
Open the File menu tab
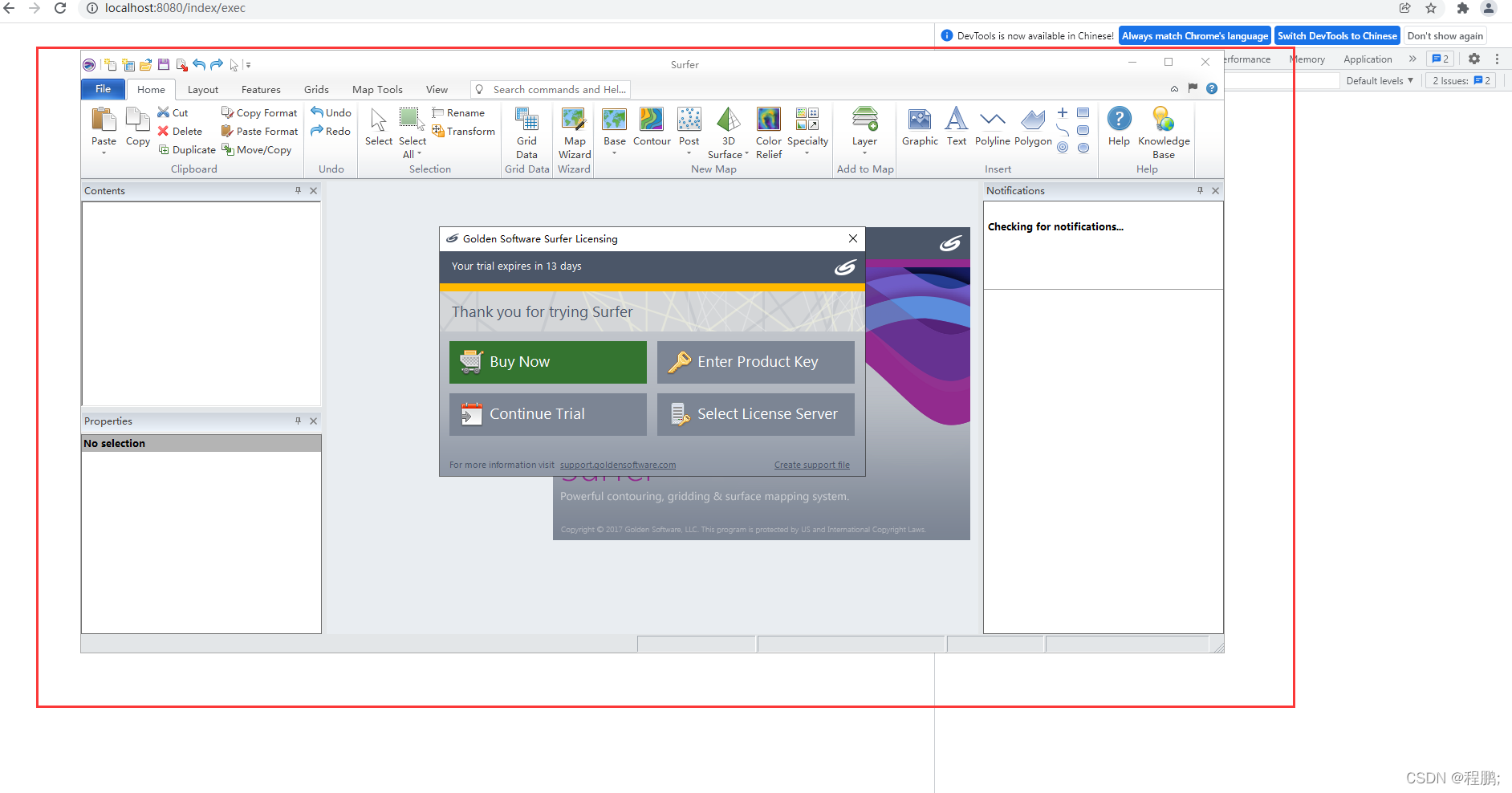coord(103,89)
